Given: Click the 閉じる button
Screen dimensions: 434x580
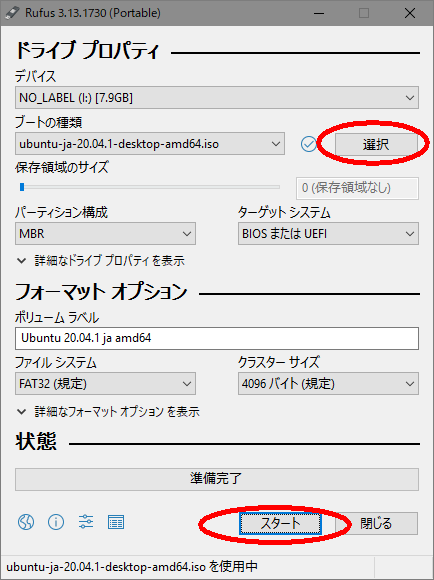Looking at the screenshot, I should pos(376,523).
